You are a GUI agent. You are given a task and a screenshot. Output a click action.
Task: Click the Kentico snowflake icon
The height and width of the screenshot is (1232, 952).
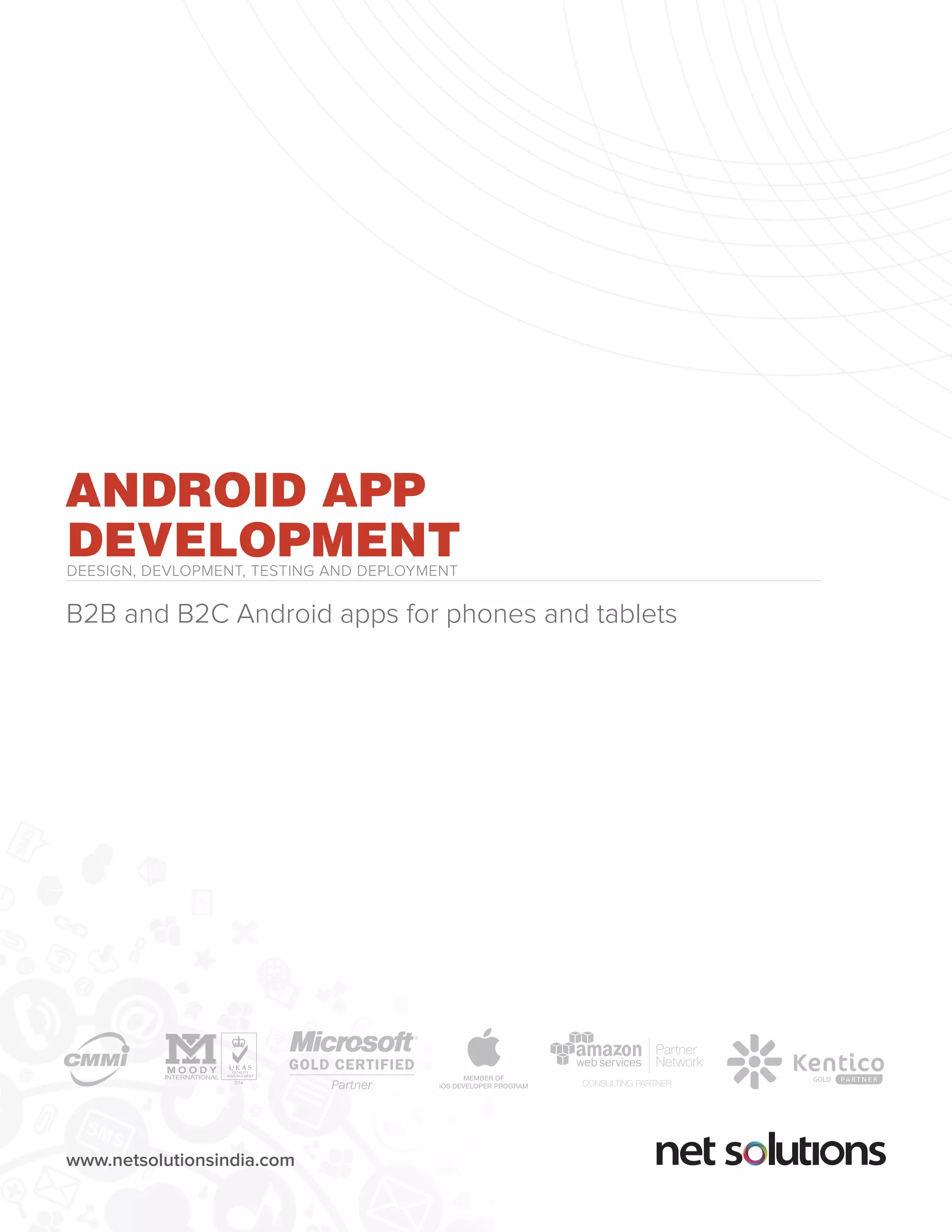[754, 1062]
